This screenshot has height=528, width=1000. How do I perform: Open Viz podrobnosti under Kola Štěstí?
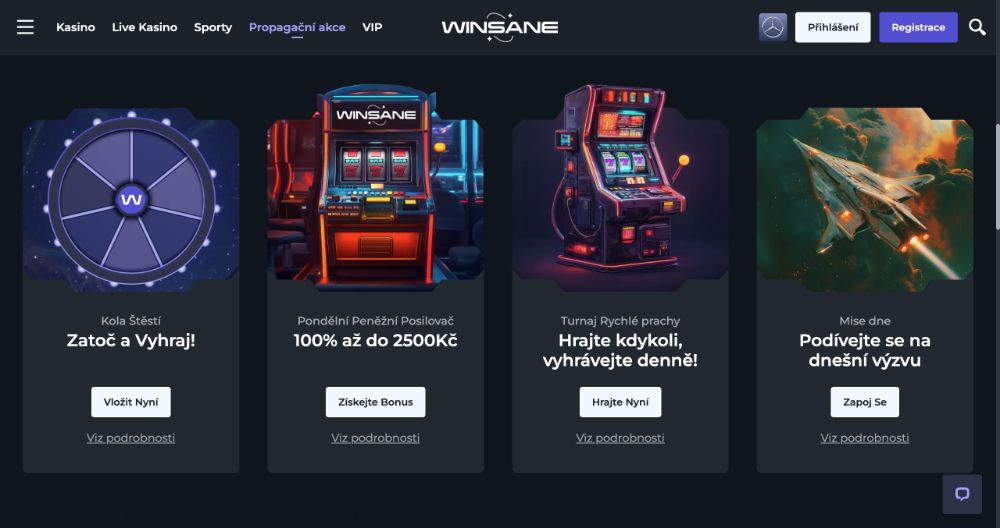(x=131, y=438)
